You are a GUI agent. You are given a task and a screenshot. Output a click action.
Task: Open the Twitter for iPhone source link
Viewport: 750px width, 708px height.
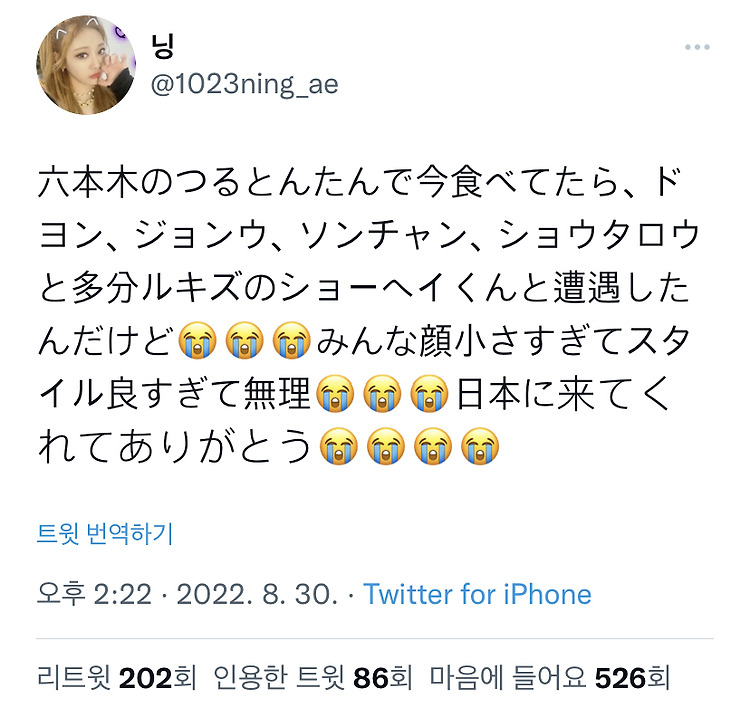pyautogui.click(x=477, y=594)
